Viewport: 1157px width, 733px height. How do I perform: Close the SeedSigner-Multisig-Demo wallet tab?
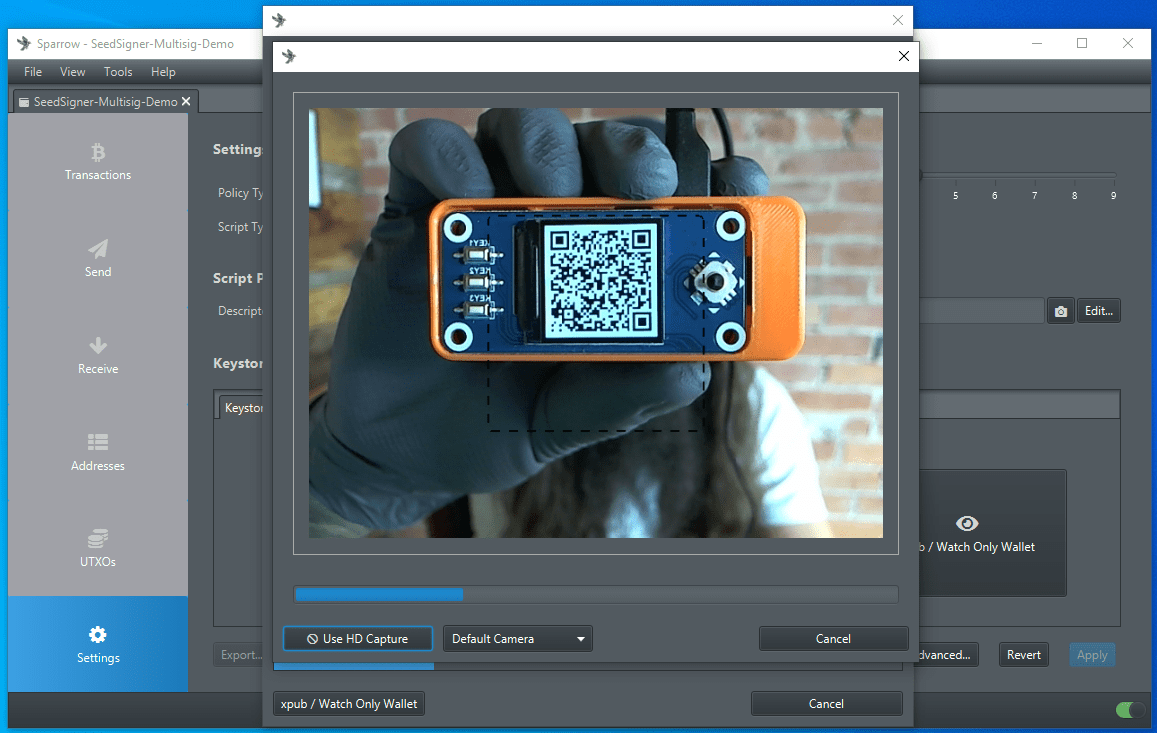tap(187, 101)
